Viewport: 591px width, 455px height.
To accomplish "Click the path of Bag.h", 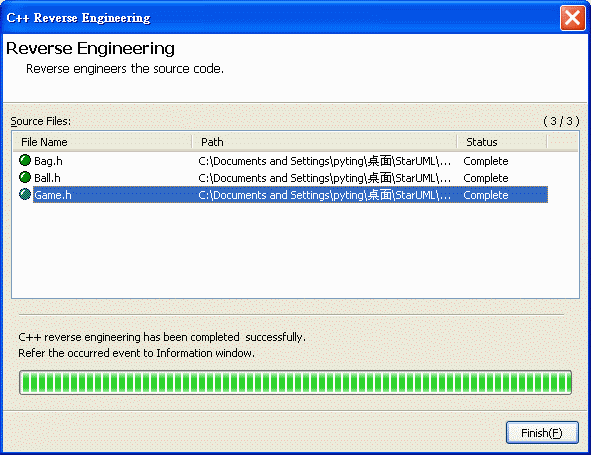I will tap(325, 161).
